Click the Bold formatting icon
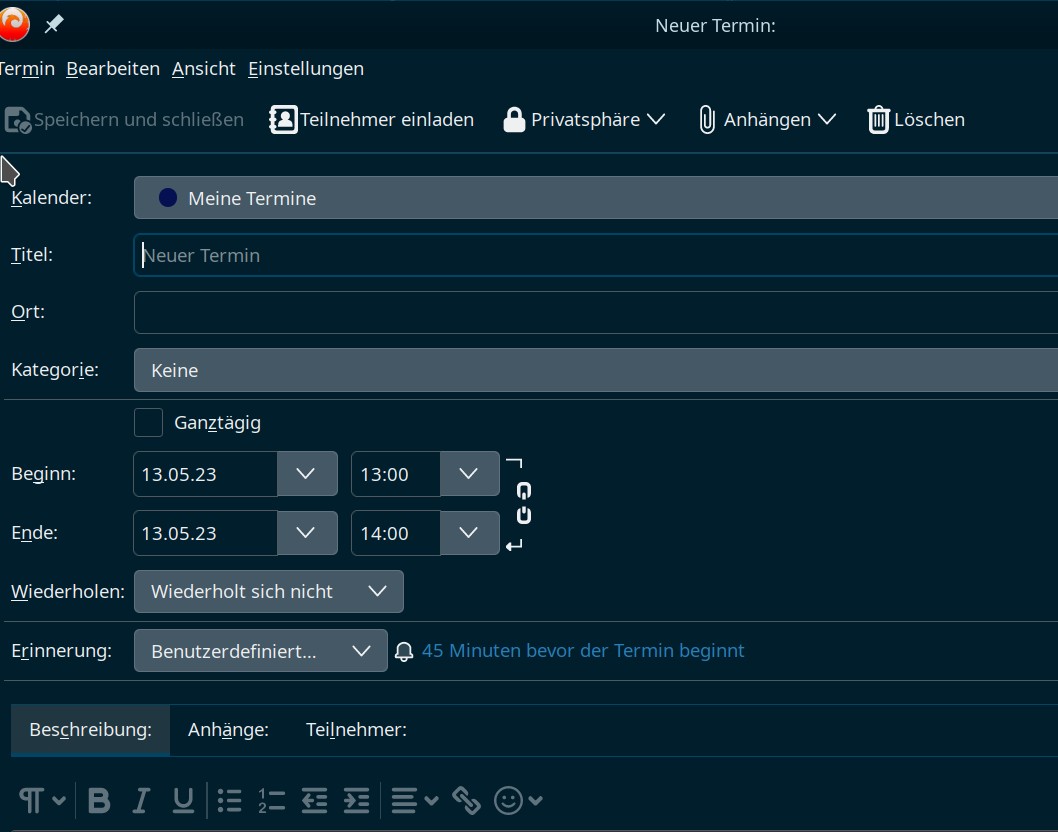 pos(99,800)
